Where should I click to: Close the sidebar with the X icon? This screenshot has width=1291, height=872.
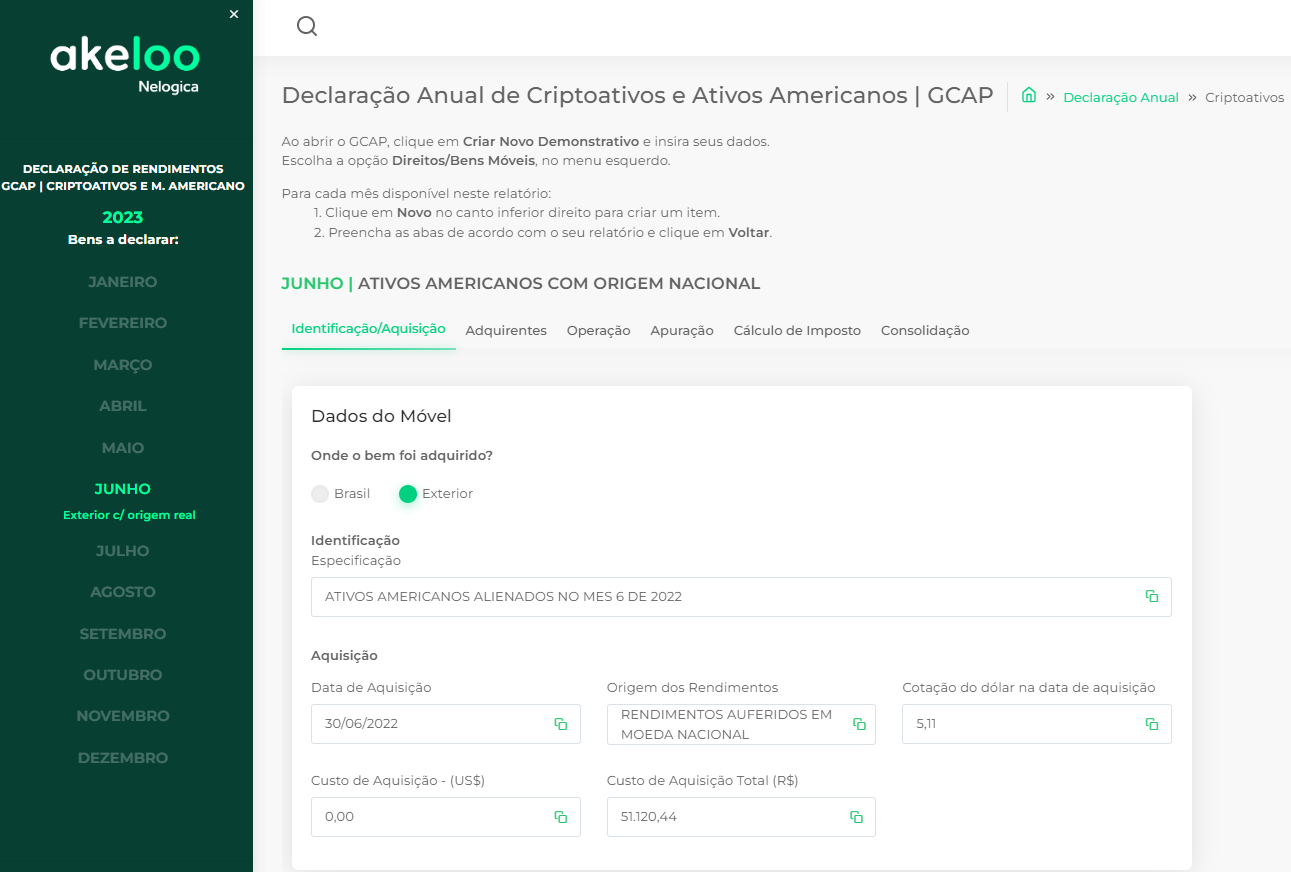[234, 14]
